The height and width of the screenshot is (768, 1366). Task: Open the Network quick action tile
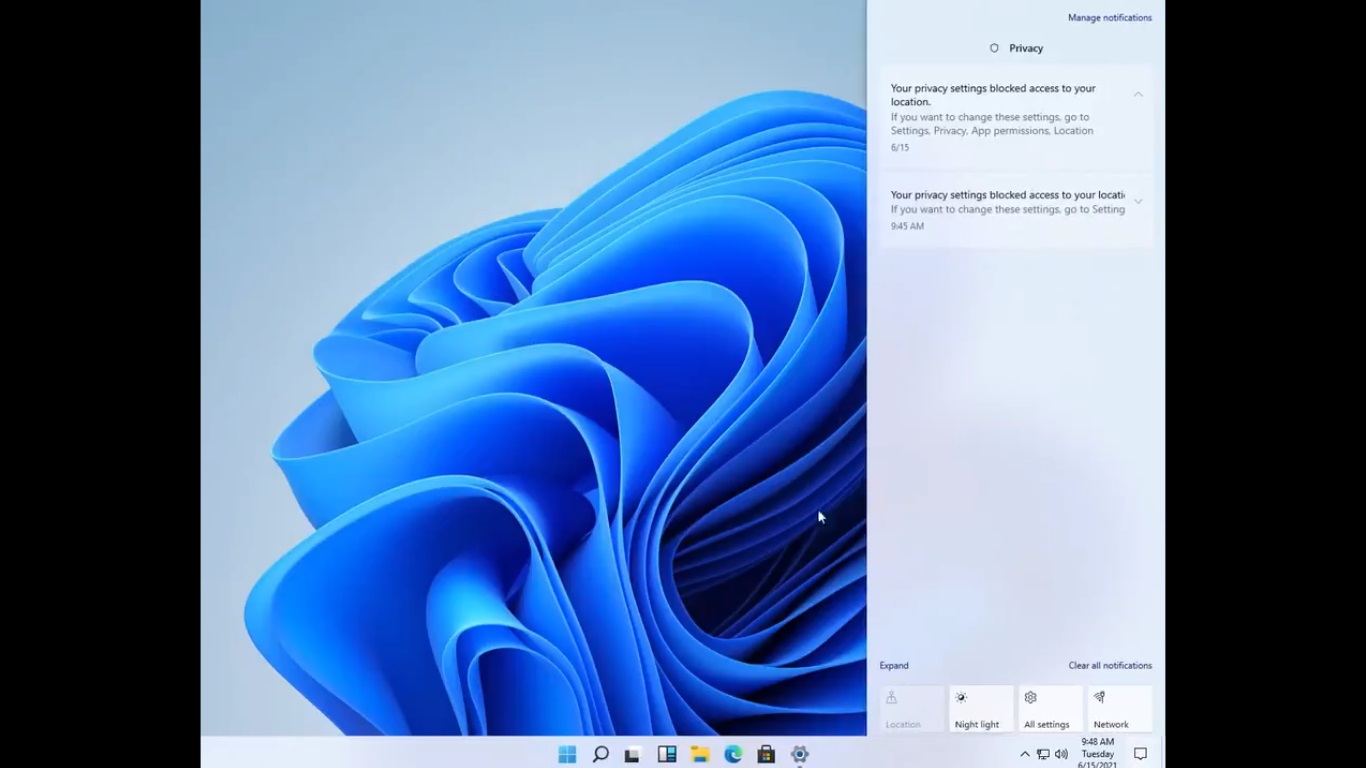tap(1120, 709)
